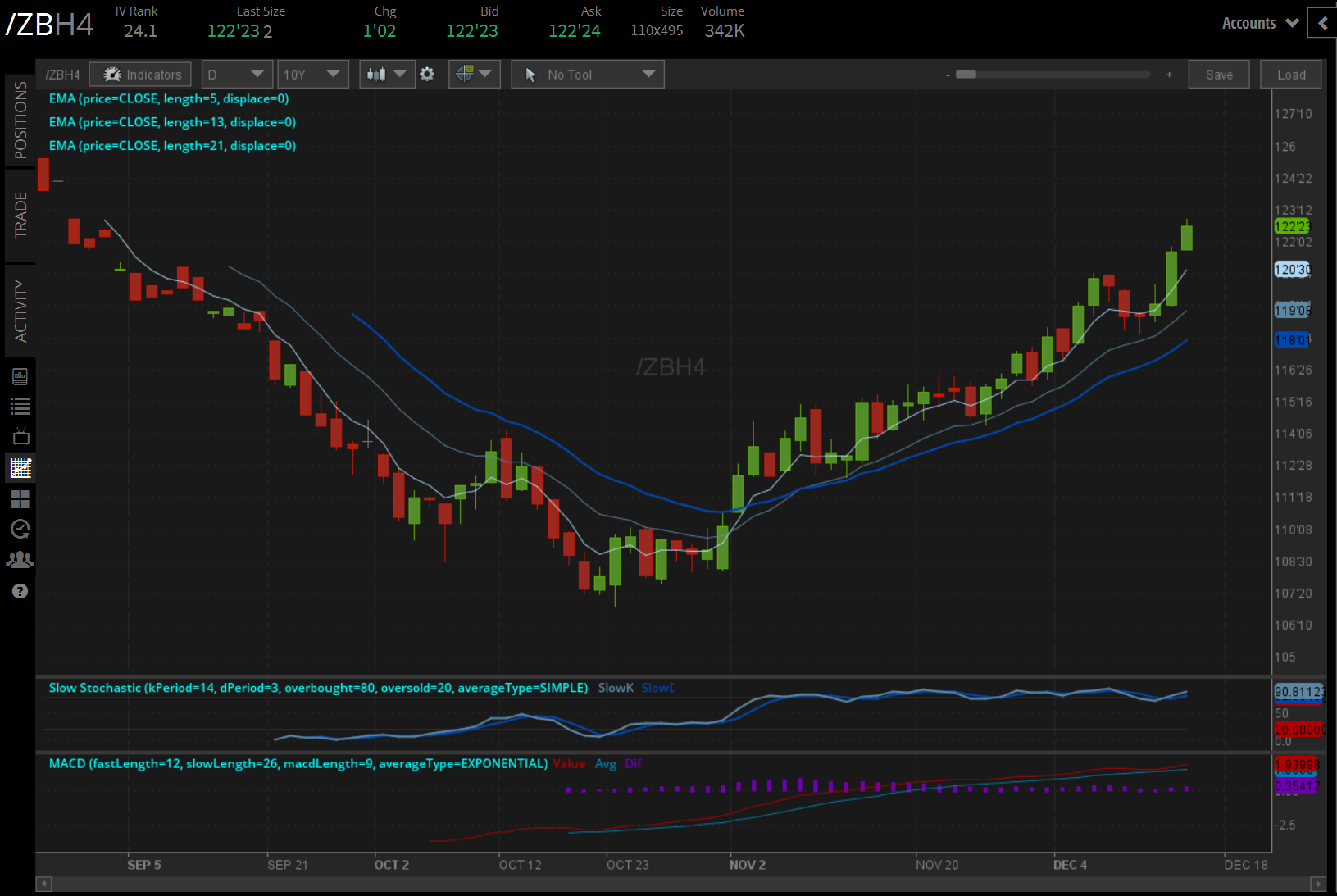Click the clock history icon in the sidebar

pyautogui.click(x=20, y=529)
